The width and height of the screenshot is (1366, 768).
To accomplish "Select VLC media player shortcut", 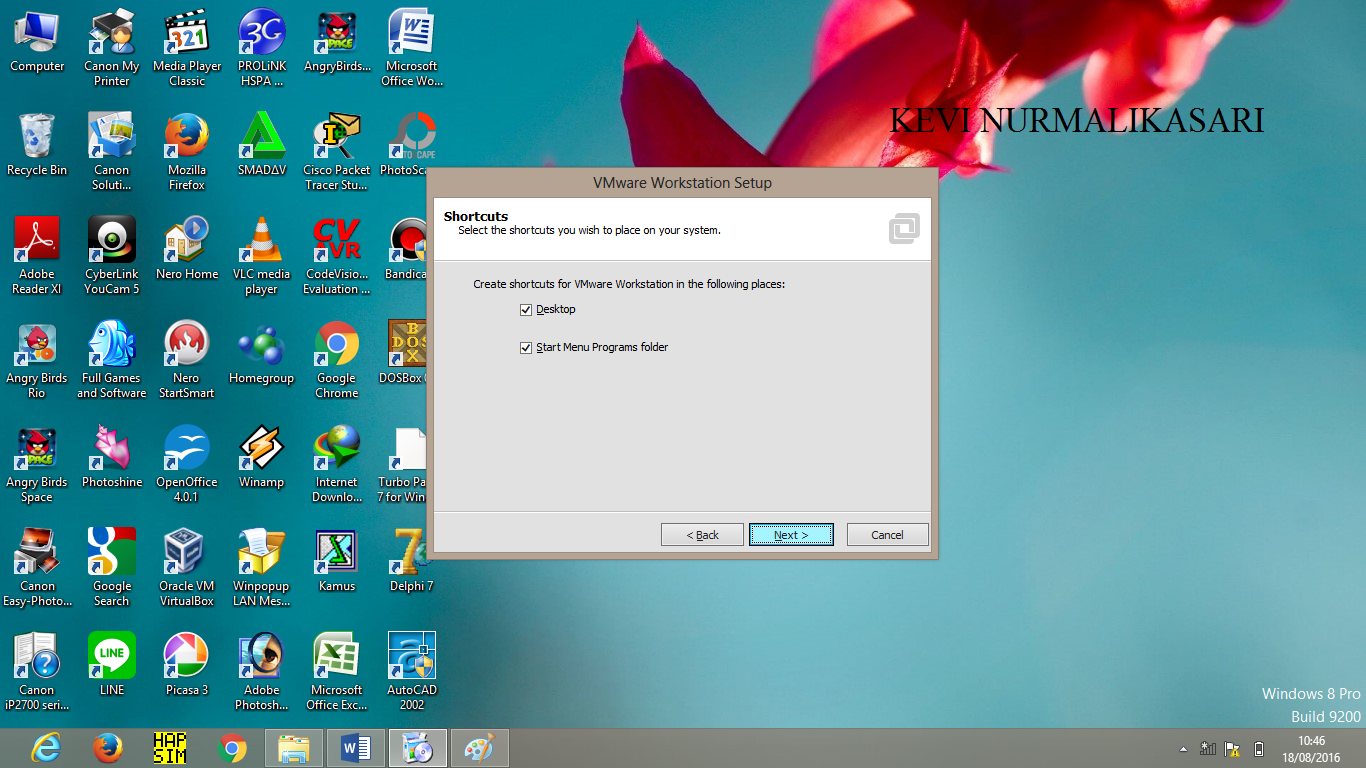I will [262, 256].
